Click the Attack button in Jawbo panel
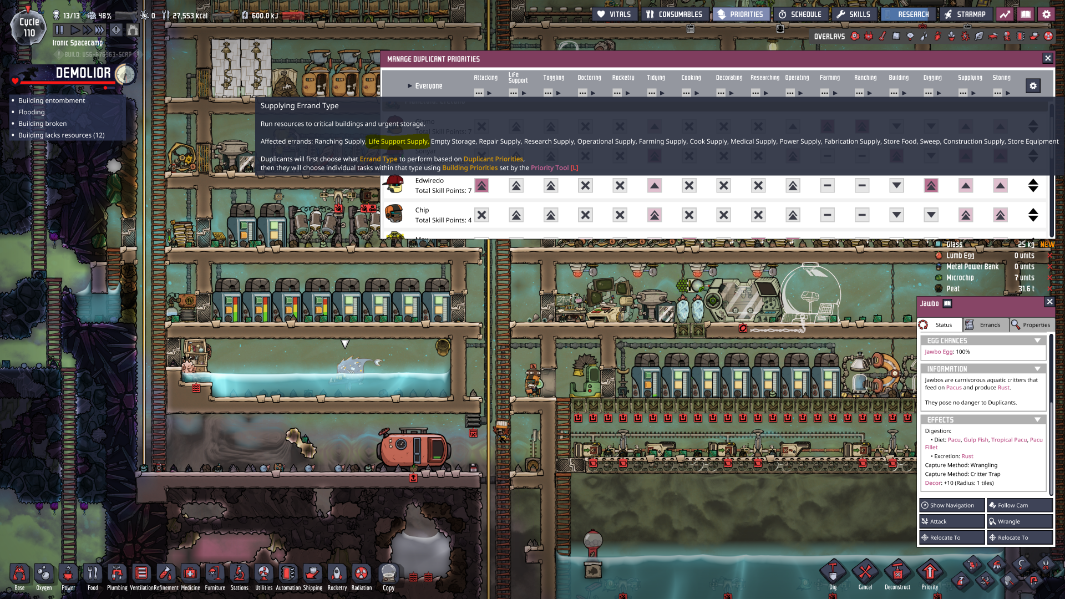Screen dimensions: 1065x599 (x=952, y=522)
